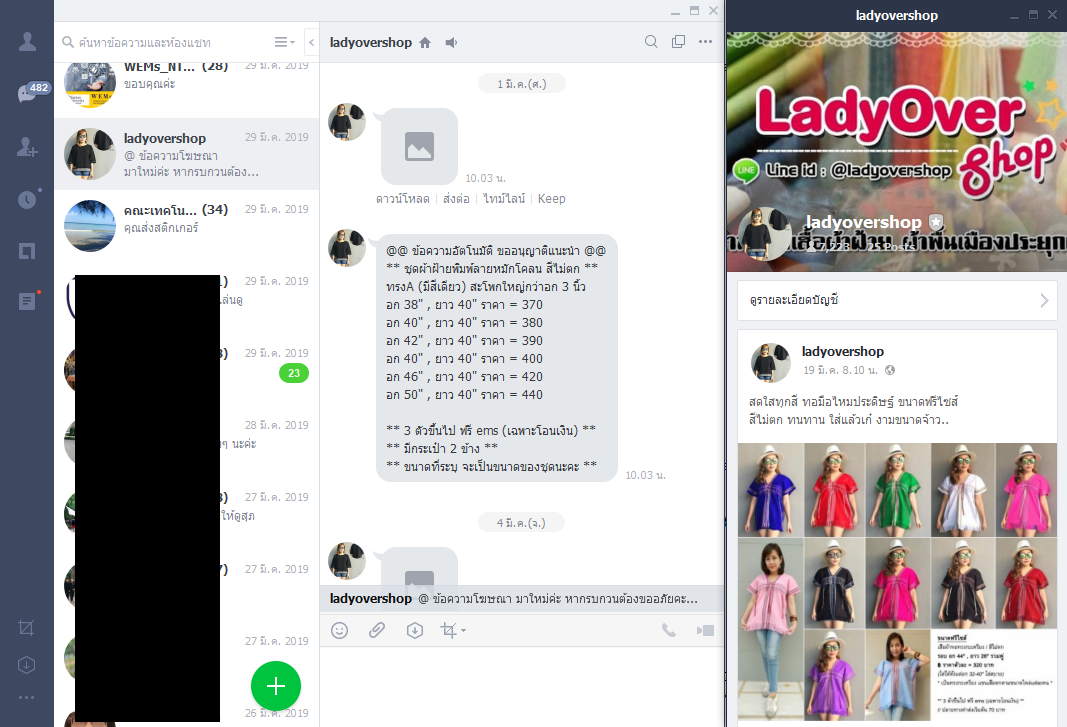
Task: Search within the ladyovershop chat
Action: (x=651, y=42)
